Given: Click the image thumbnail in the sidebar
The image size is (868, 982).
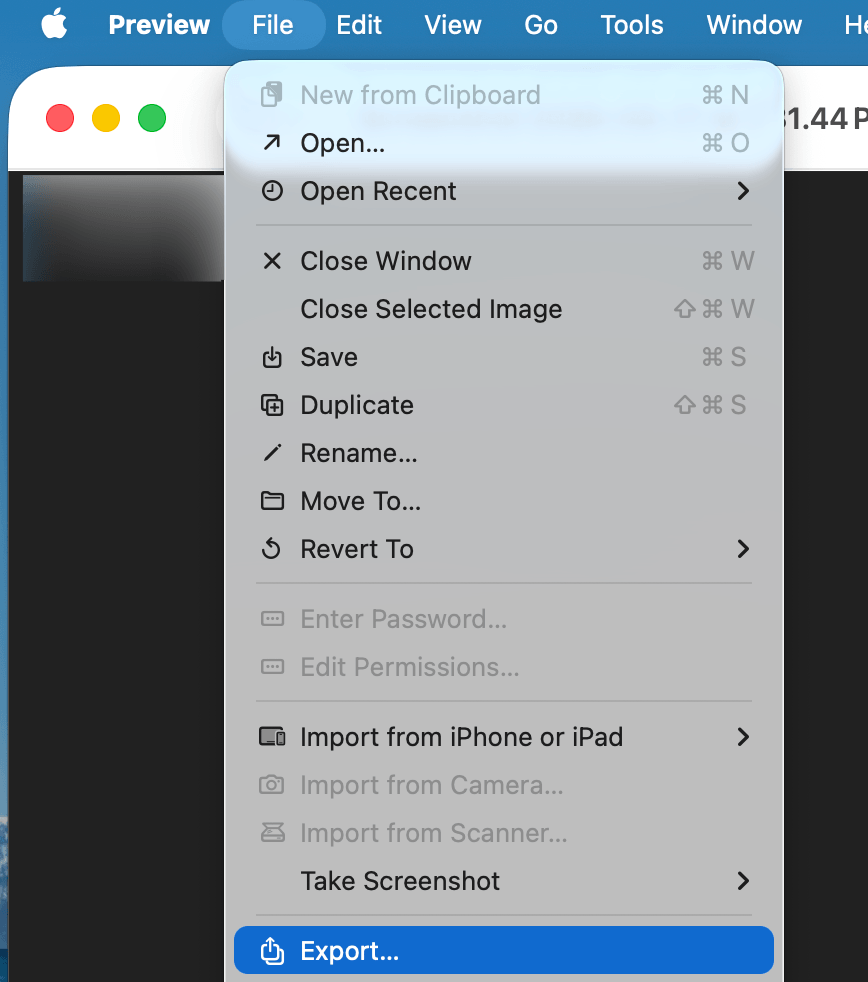Looking at the screenshot, I should tap(120, 227).
